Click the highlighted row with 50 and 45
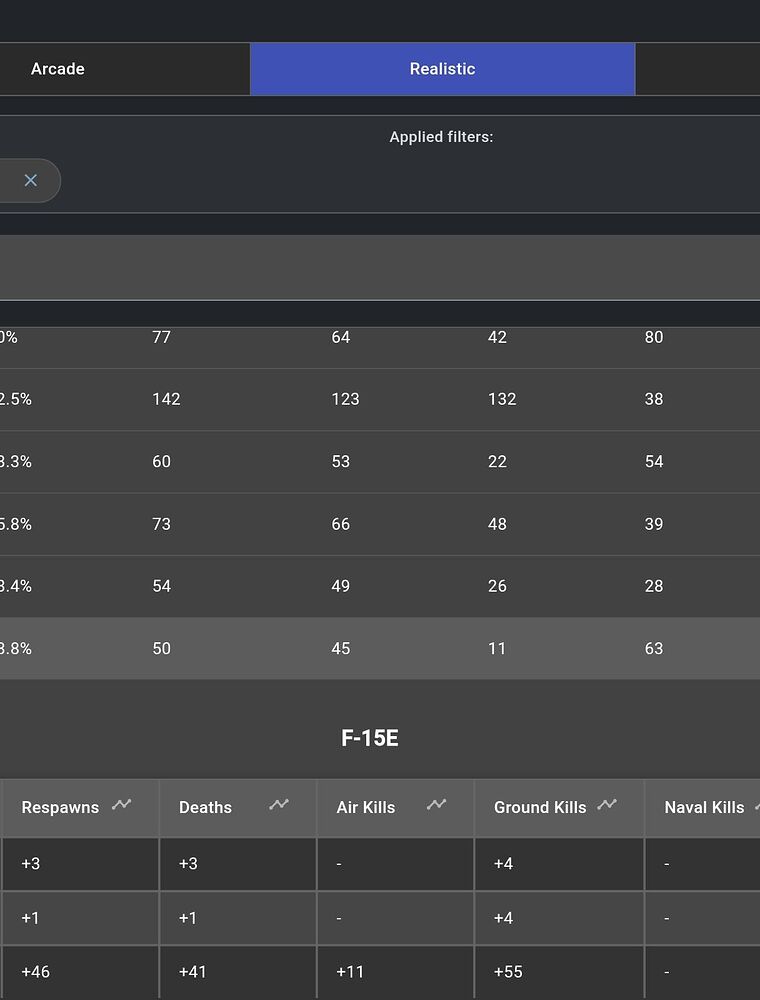Viewport: 760px width, 1000px height. point(380,649)
